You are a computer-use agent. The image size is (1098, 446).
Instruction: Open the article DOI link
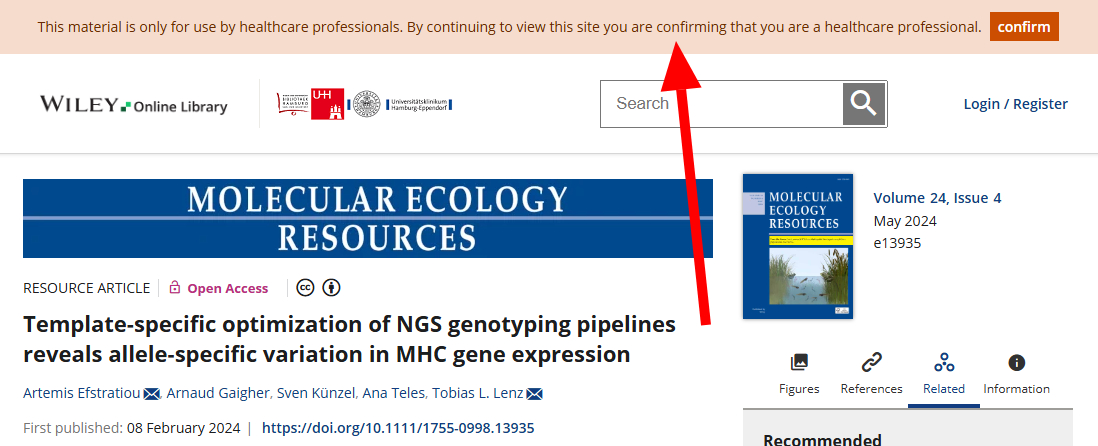[398, 428]
